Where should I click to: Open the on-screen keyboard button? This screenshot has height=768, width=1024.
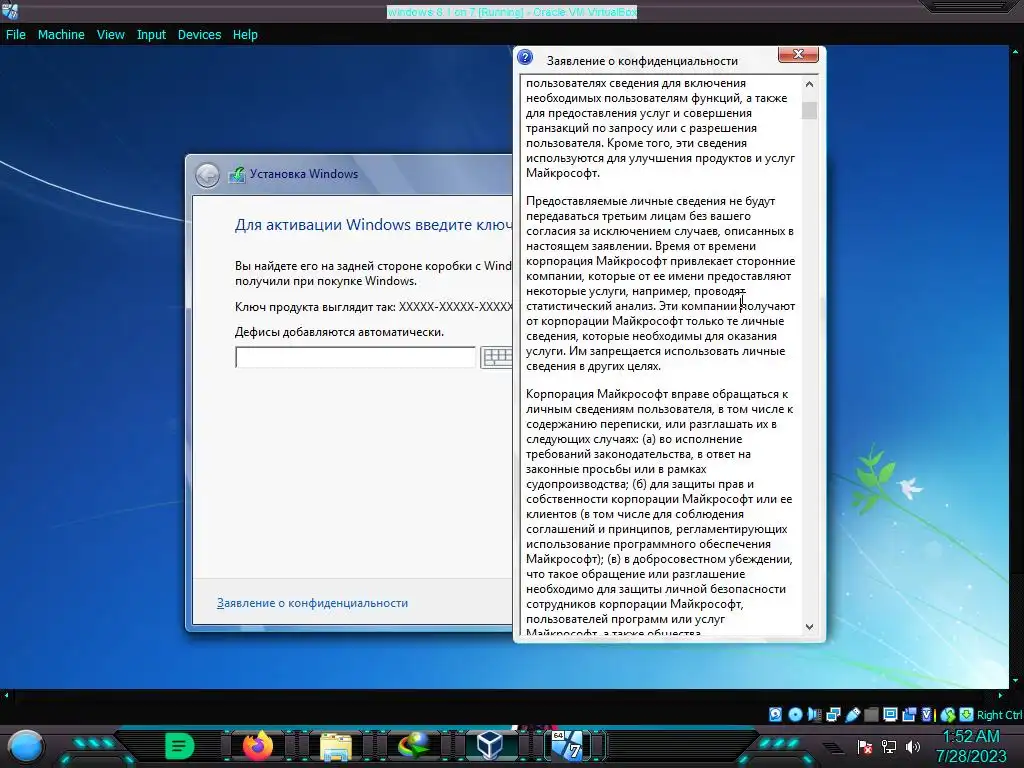point(496,357)
